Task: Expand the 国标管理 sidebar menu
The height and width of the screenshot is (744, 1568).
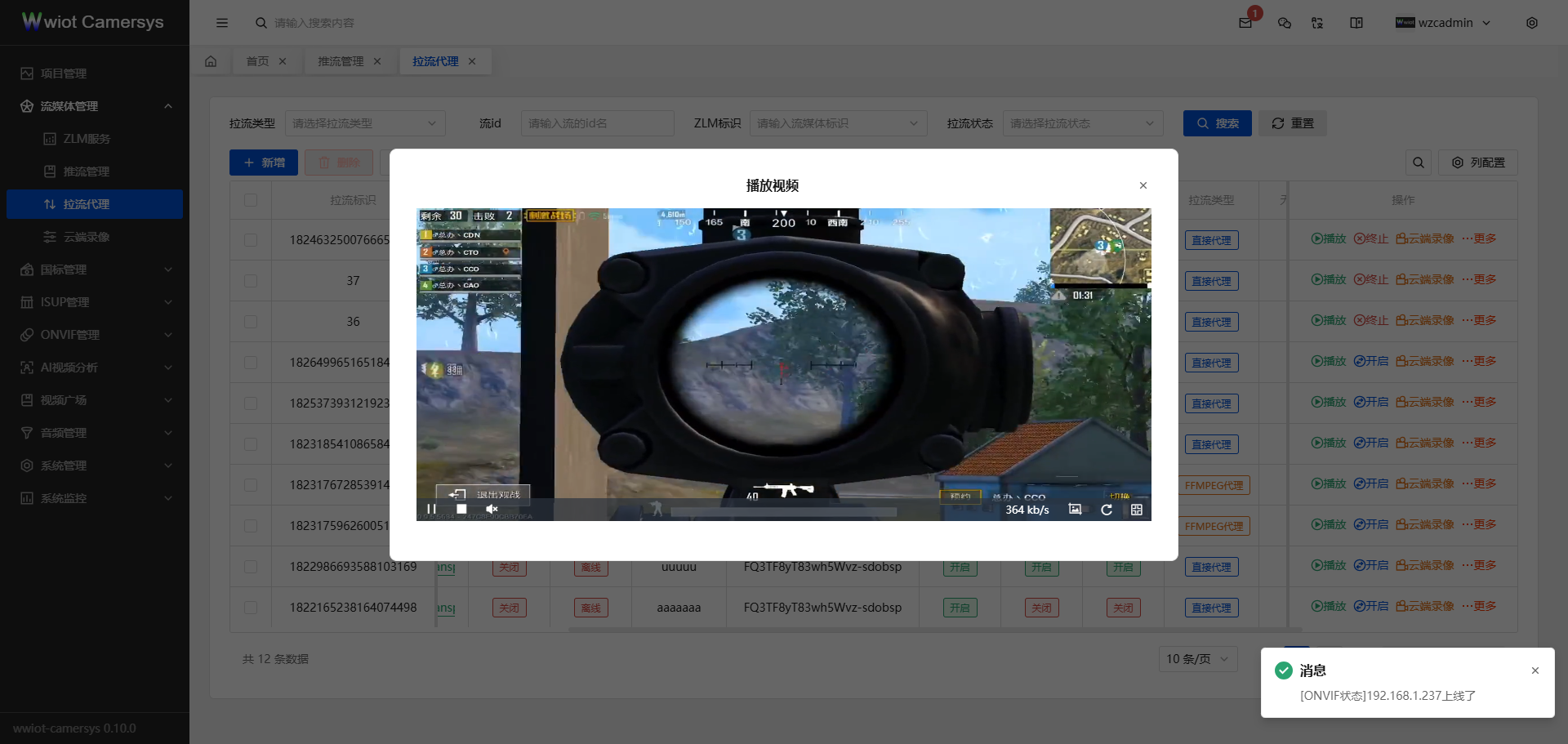Action: click(x=95, y=270)
